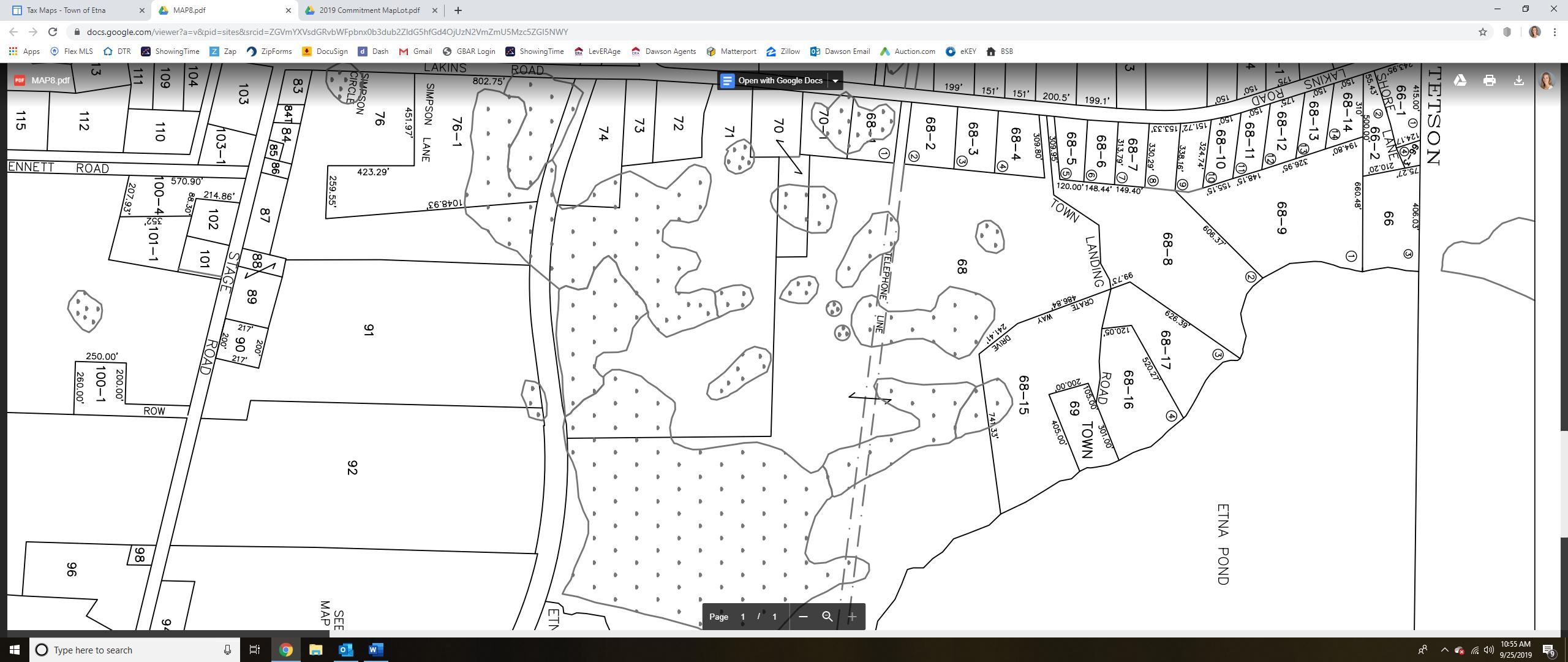Open the eKEY bookmark
This screenshot has width=1568, height=662.
pyautogui.click(x=961, y=51)
